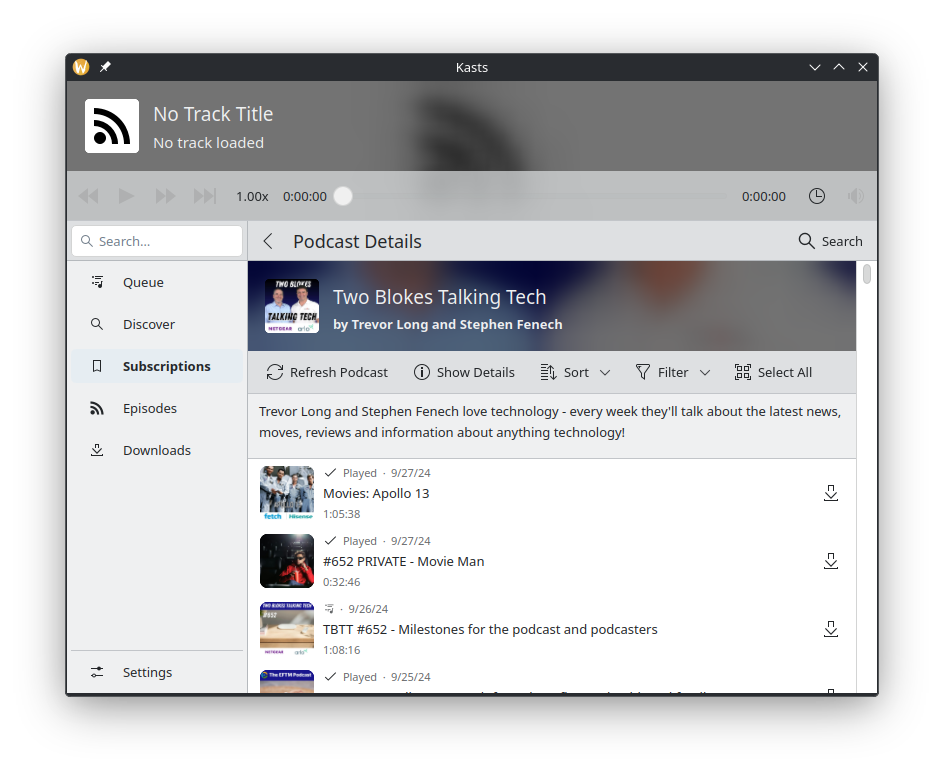Download the Movies: Apollo 13 episode
The image size is (944, 774).
coord(831,493)
